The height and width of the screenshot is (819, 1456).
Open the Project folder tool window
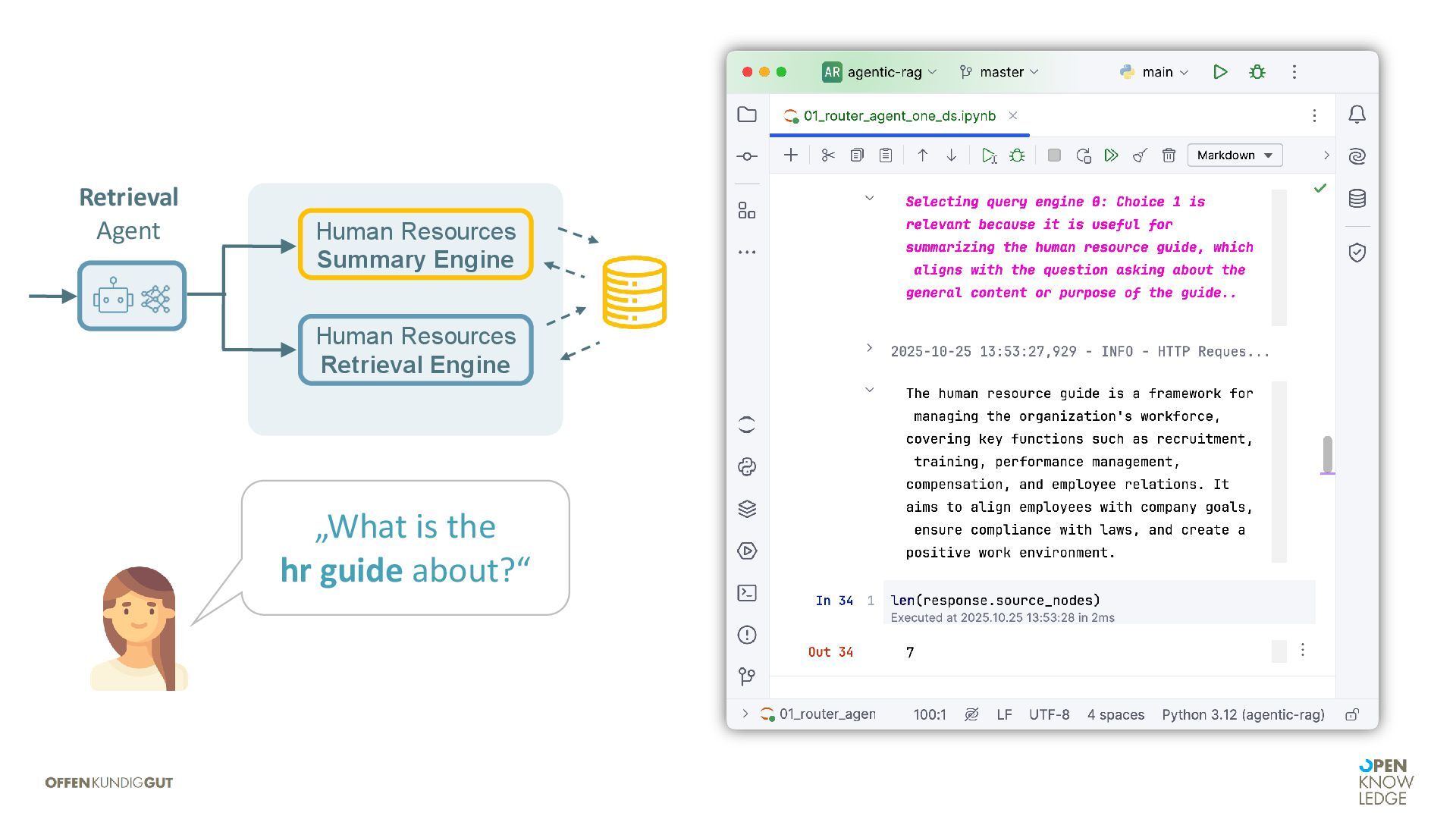point(747,115)
